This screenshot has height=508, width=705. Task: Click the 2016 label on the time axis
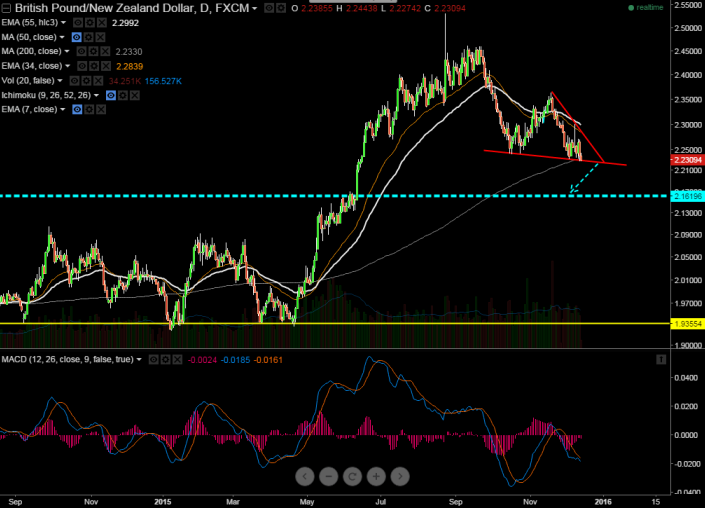[x=603, y=501]
